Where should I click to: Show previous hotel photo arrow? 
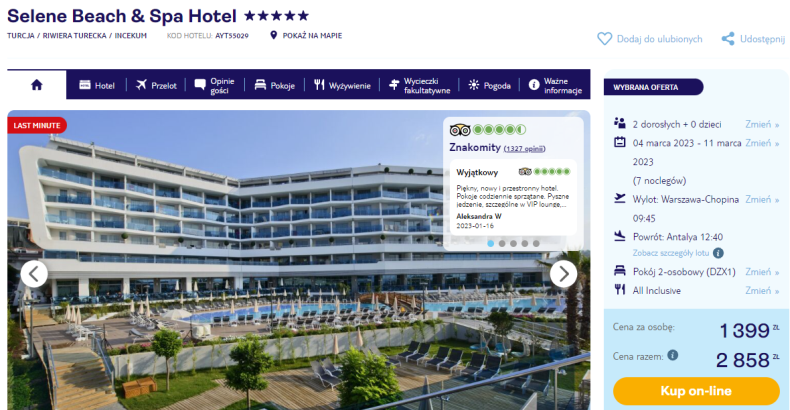point(34,274)
